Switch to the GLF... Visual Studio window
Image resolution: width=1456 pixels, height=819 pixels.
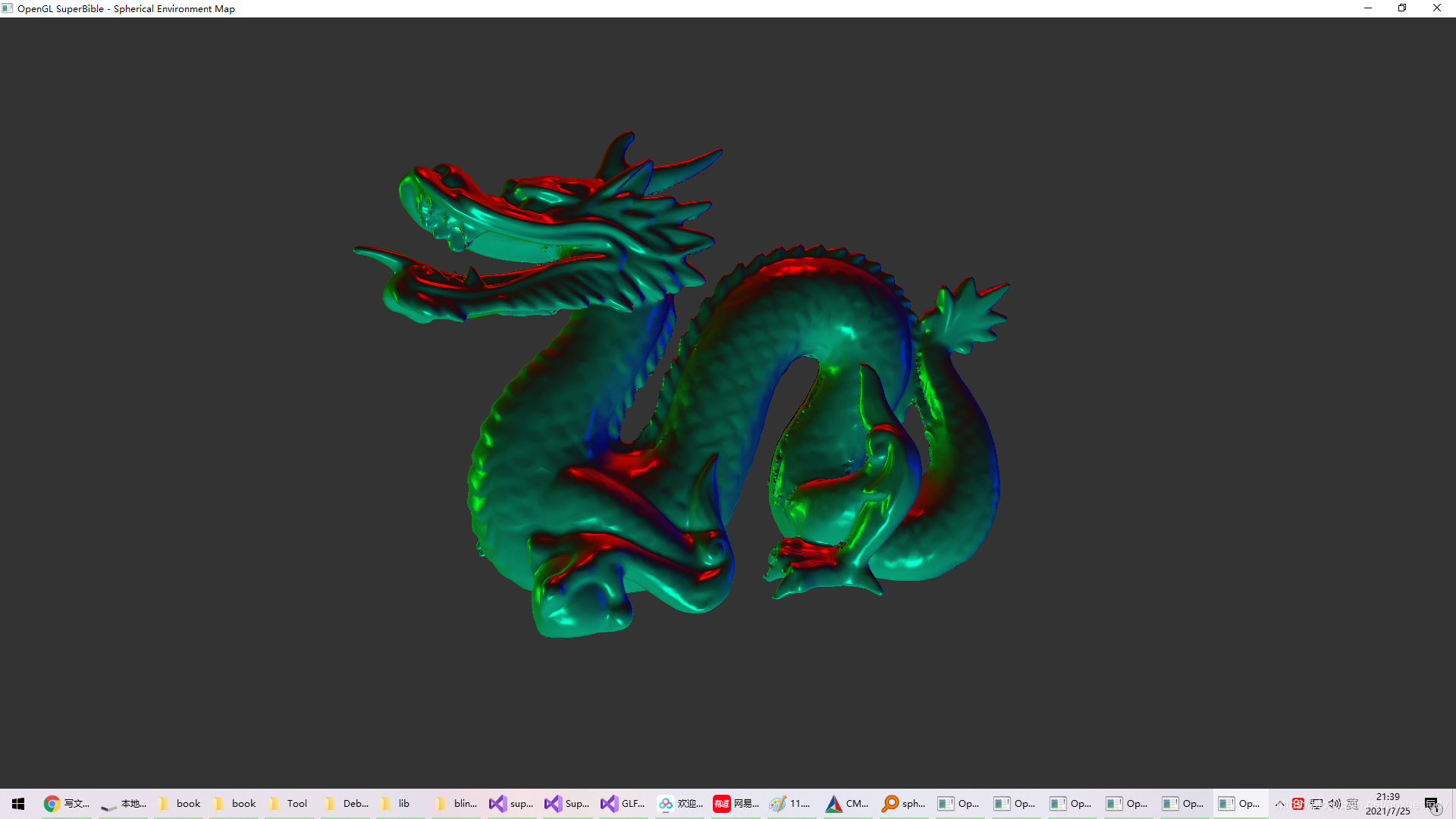(623, 804)
